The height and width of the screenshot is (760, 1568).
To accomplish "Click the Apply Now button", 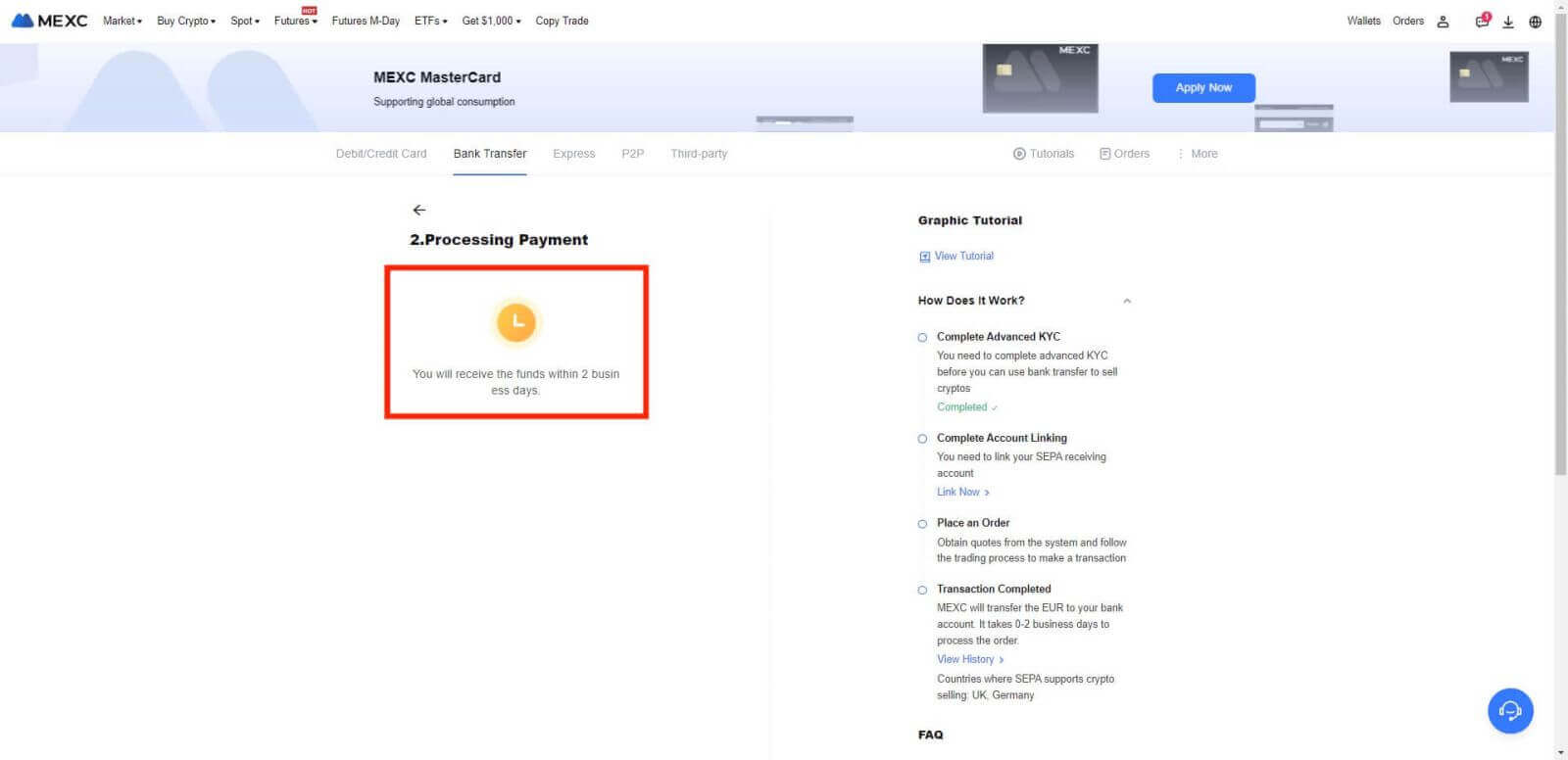I will 1203,87.
